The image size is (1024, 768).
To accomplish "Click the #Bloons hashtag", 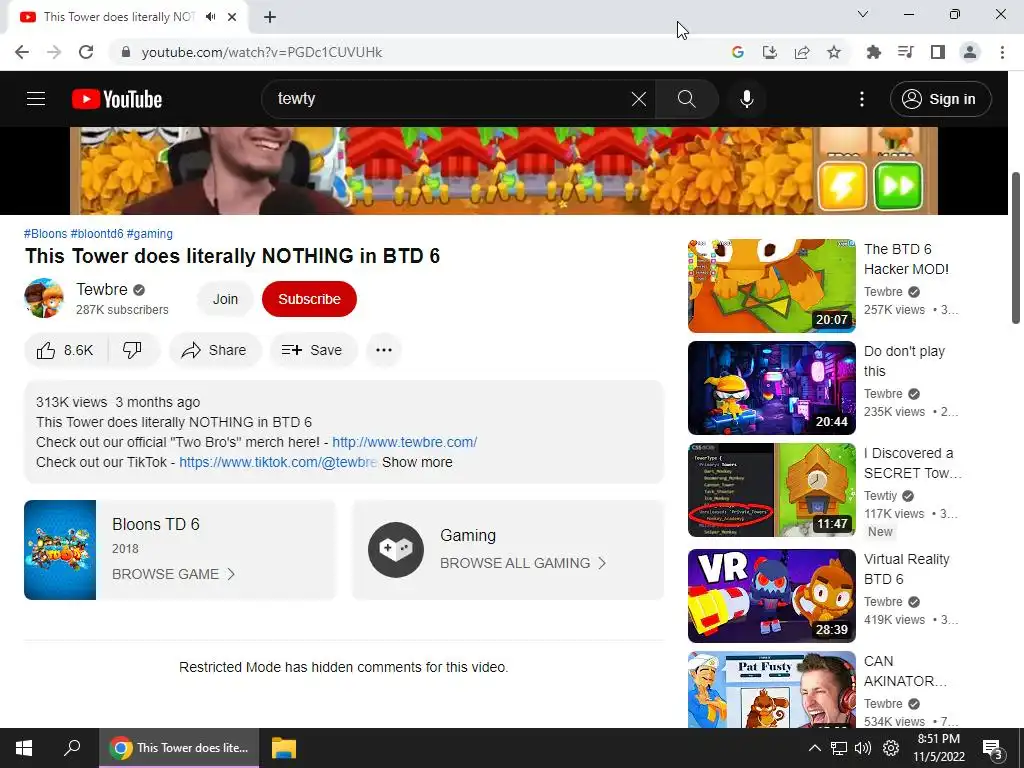I will [46, 234].
